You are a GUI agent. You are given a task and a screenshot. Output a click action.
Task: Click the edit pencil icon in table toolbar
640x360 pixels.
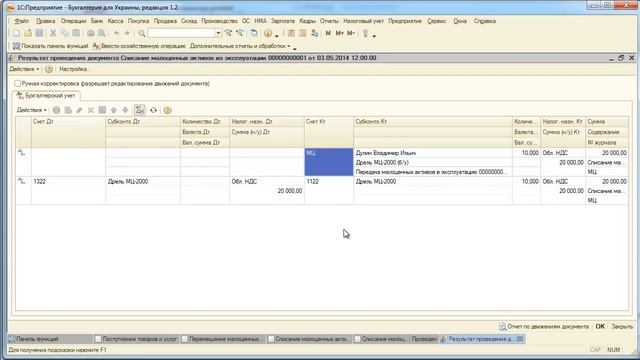coord(79,110)
